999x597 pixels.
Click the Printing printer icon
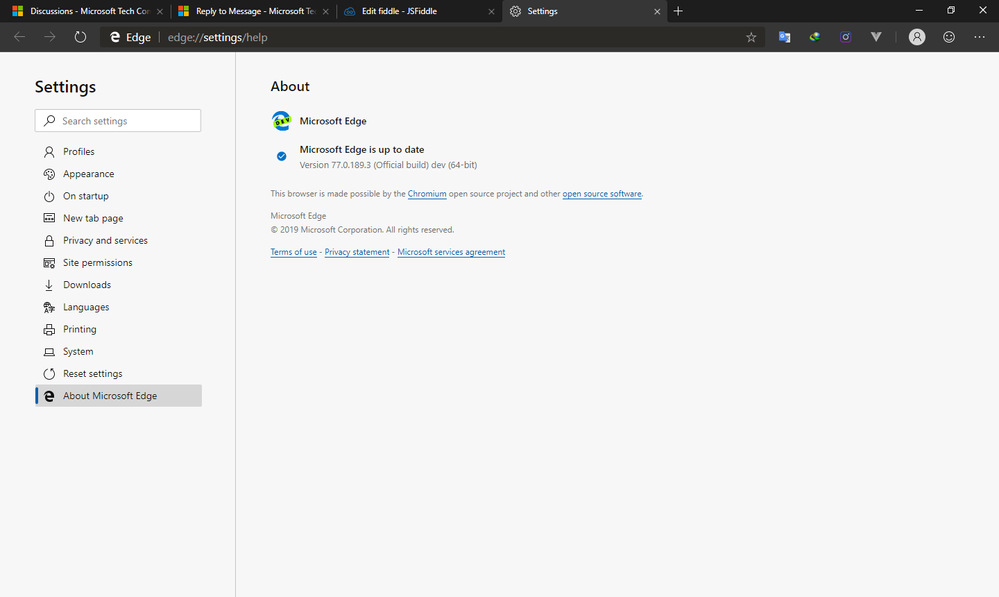(49, 329)
